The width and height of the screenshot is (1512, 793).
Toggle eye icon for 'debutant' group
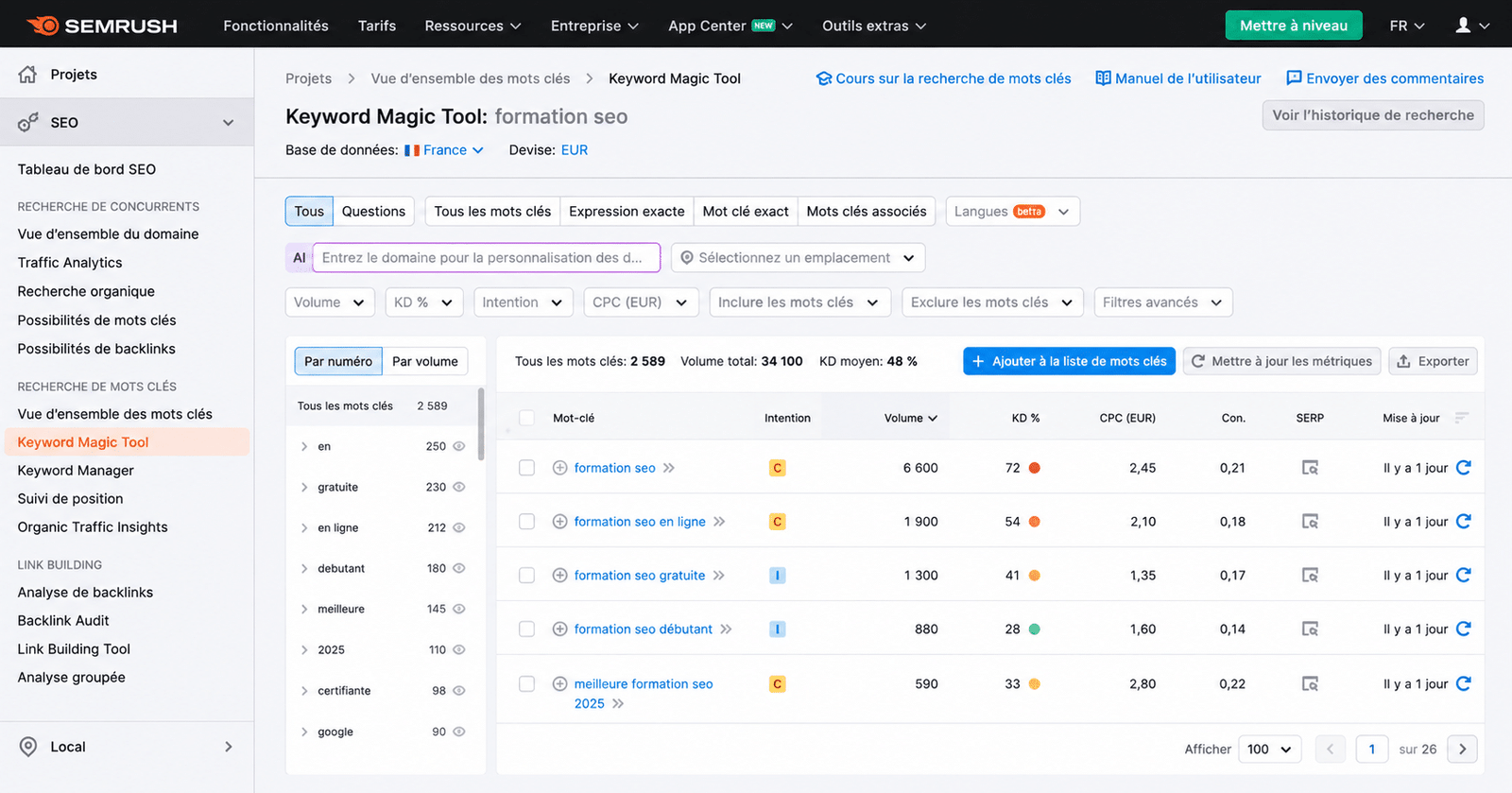(459, 568)
